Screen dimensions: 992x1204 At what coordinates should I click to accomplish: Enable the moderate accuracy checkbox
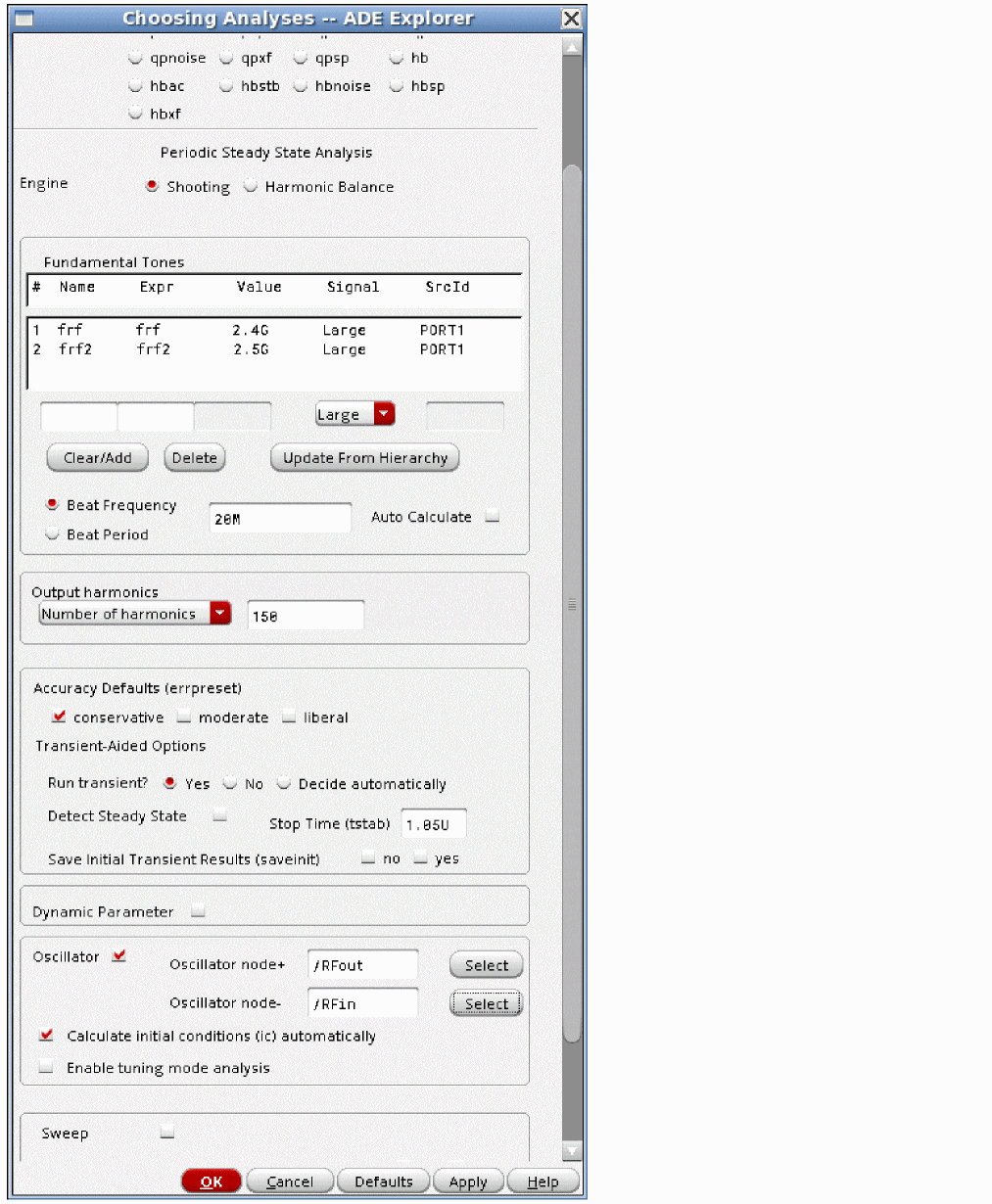click(x=183, y=717)
